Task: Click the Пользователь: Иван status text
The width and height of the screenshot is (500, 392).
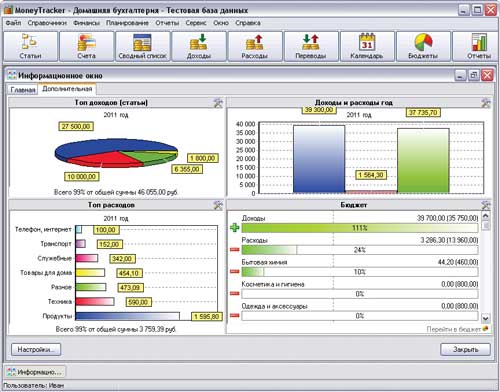Action: pyautogui.click(x=34, y=386)
